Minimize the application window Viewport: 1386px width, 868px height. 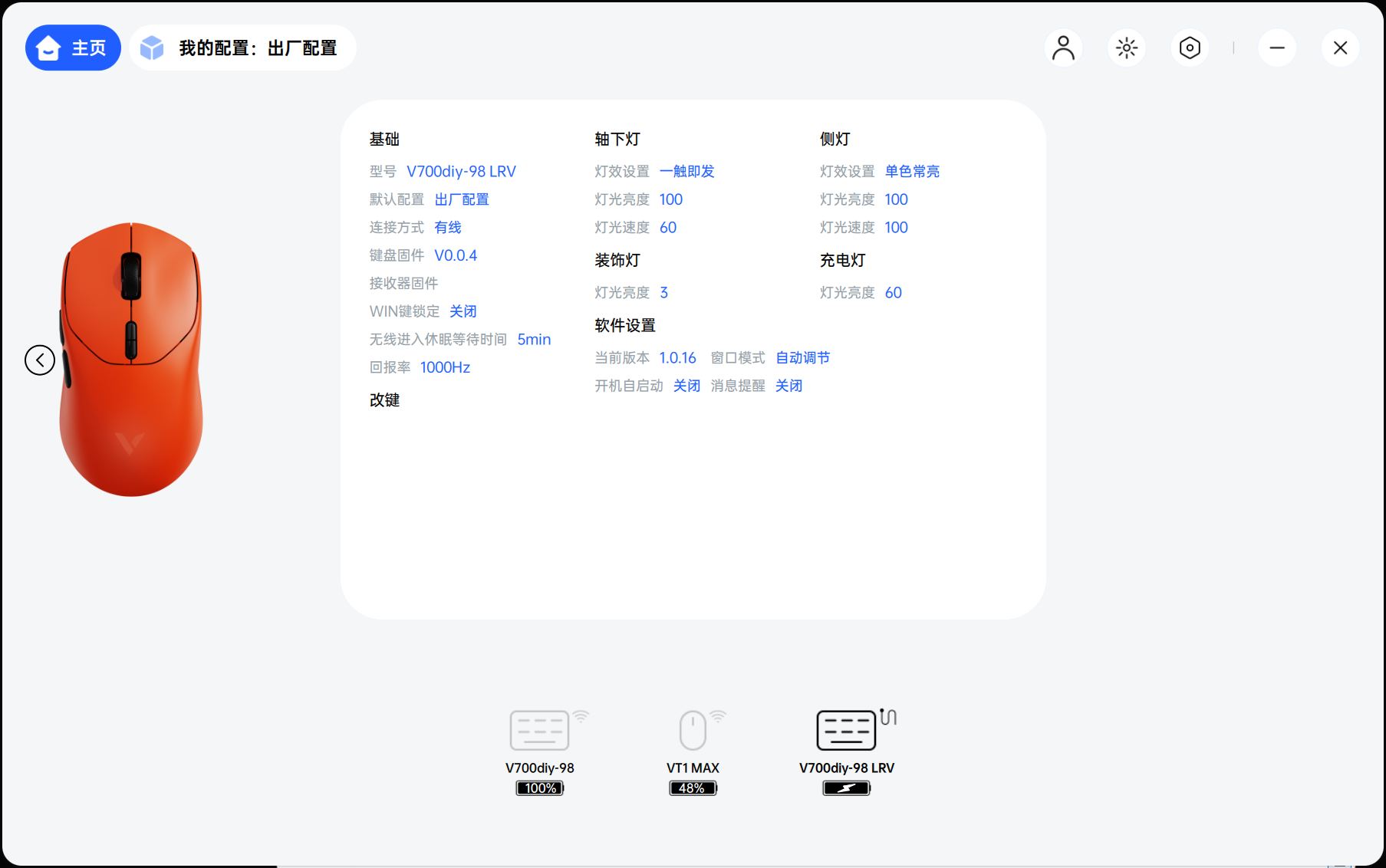1277,48
